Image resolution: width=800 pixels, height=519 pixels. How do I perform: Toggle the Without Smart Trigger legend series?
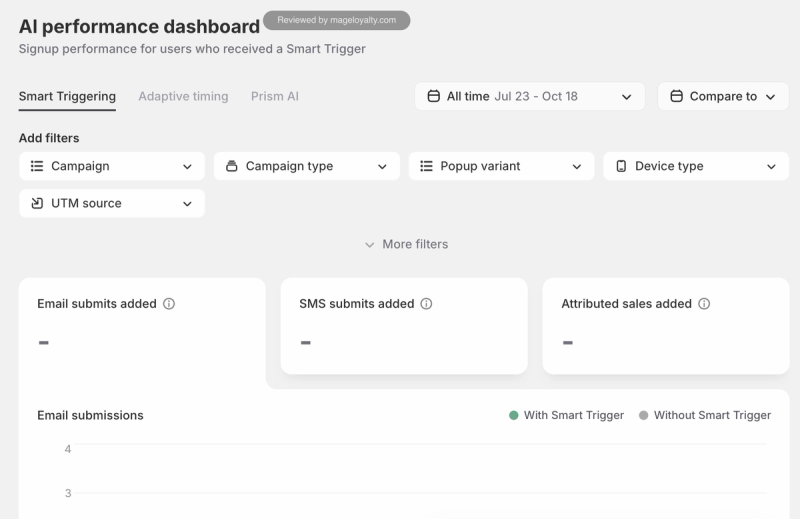pyautogui.click(x=705, y=415)
